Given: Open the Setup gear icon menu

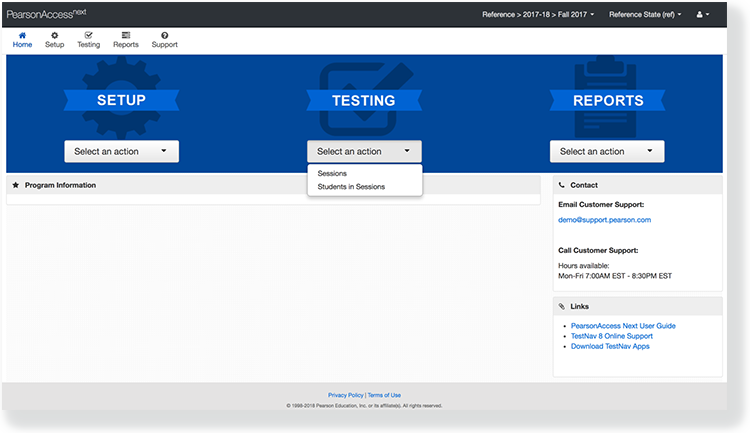Looking at the screenshot, I should pyautogui.click(x=54, y=36).
